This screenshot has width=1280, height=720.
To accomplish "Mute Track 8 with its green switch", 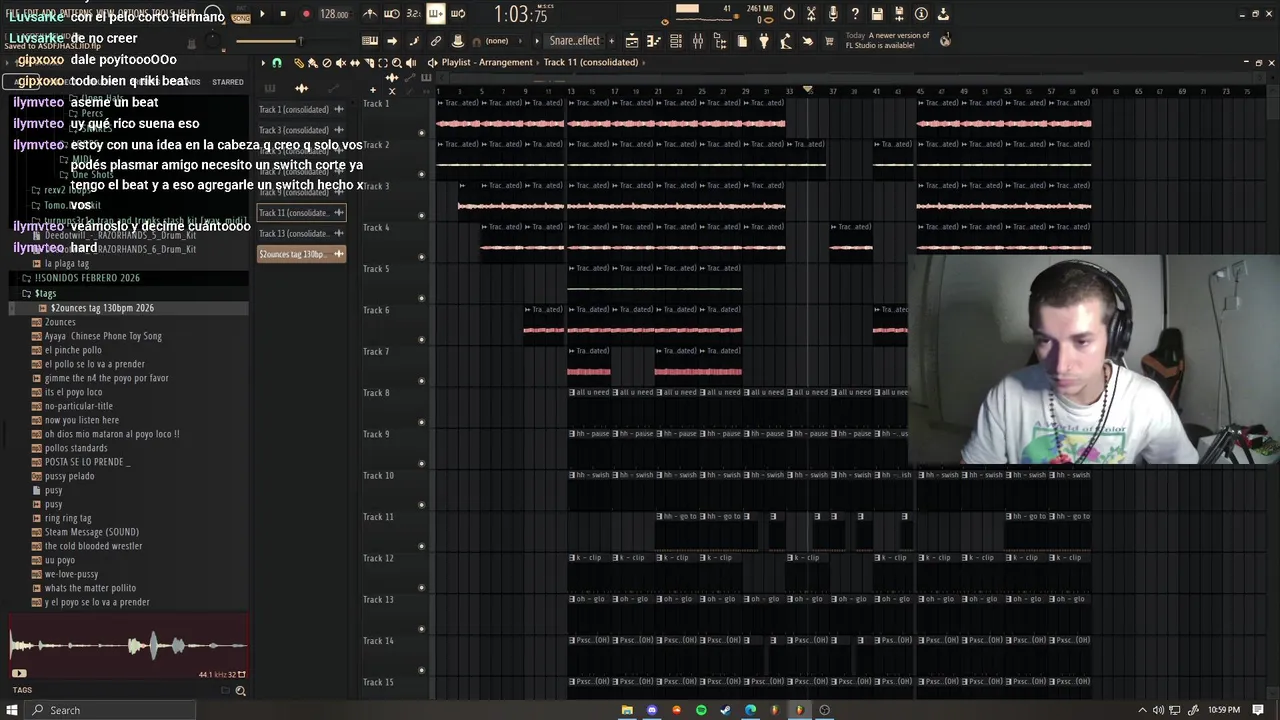I will (421, 421).
